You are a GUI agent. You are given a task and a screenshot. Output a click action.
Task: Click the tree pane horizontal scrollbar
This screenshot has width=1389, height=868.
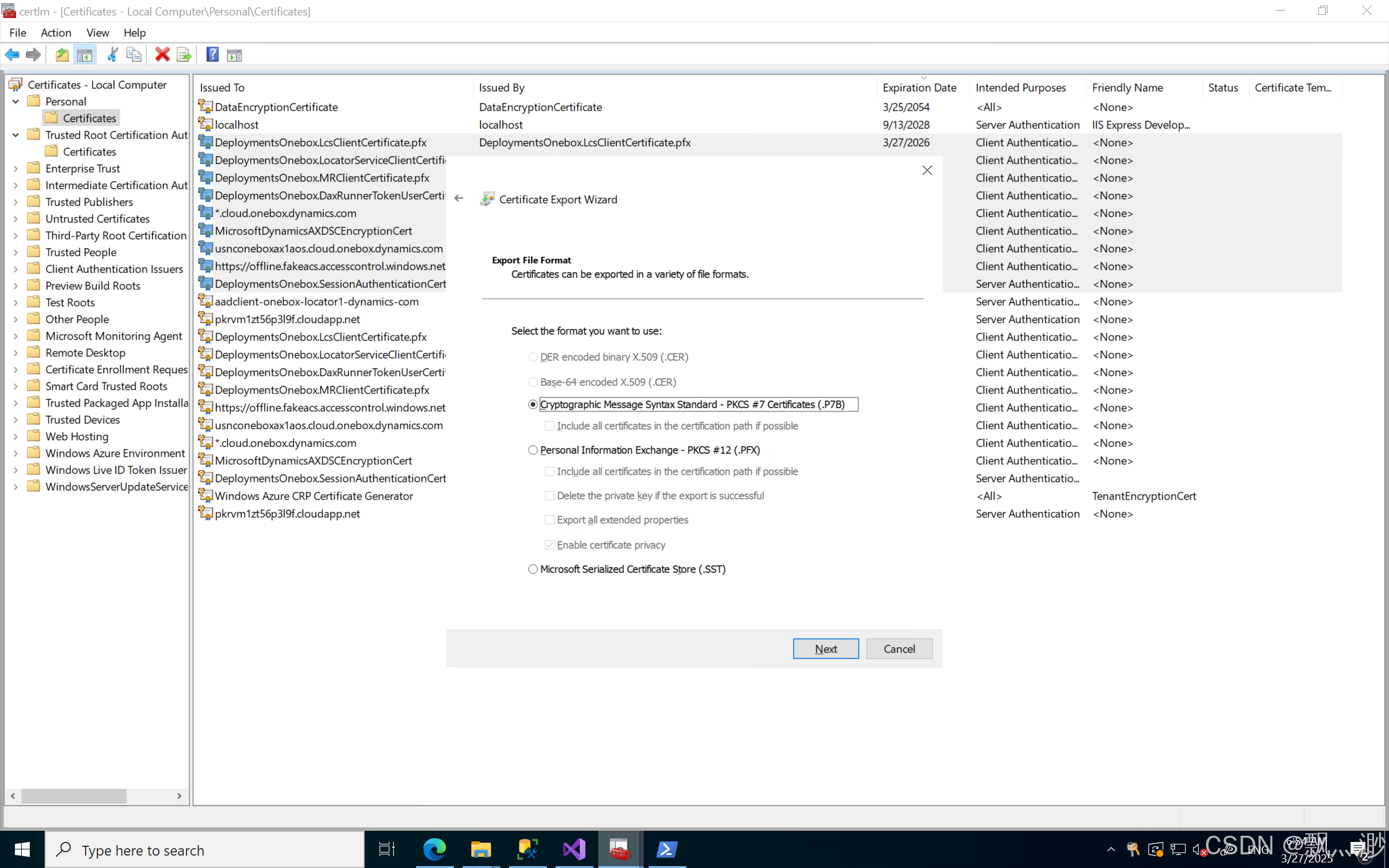(x=74, y=795)
